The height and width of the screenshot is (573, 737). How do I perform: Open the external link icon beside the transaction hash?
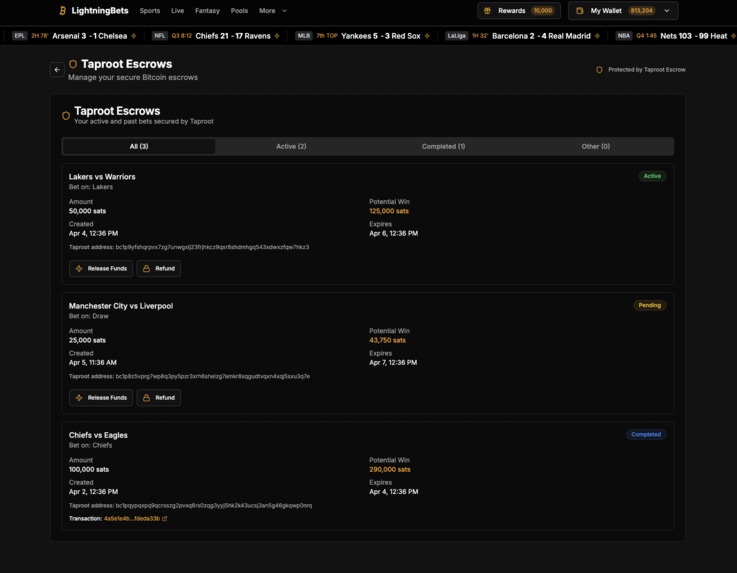tap(165, 518)
